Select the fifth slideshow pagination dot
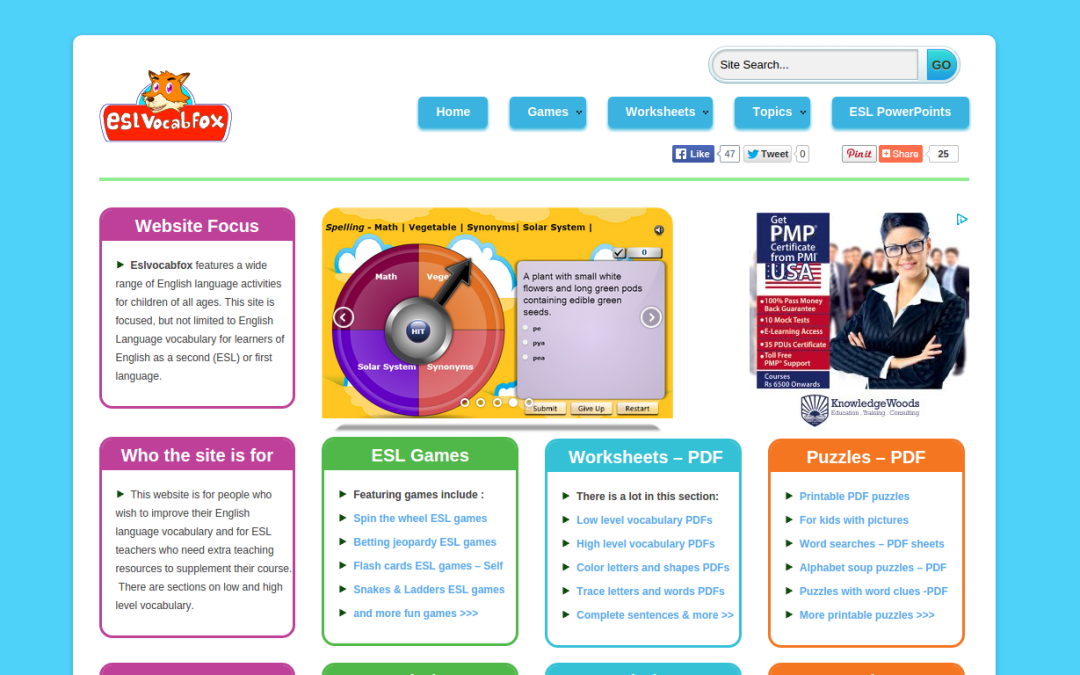This screenshot has height=675, width=1080. 529,402
